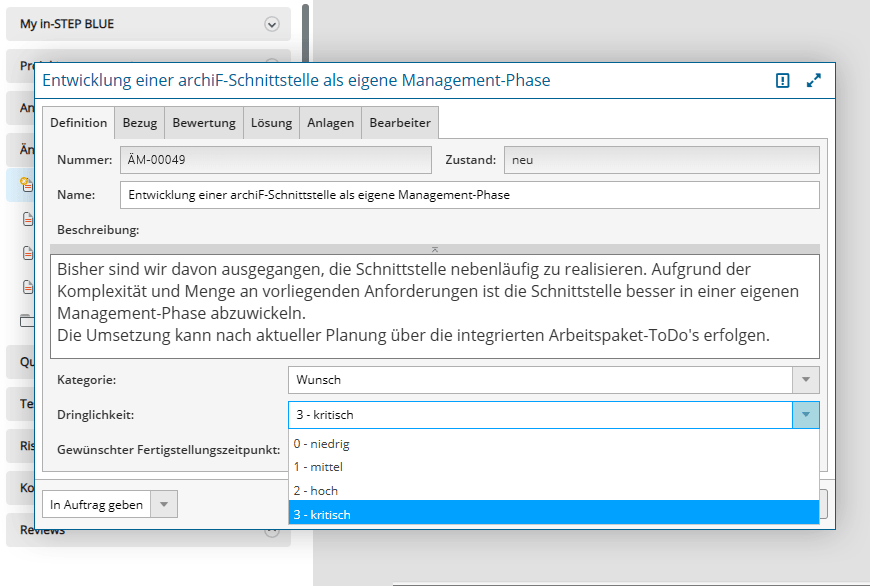Go to the Lösung tab
The height and width of the screenshot is (586, 870).
(x=271, y=123)
